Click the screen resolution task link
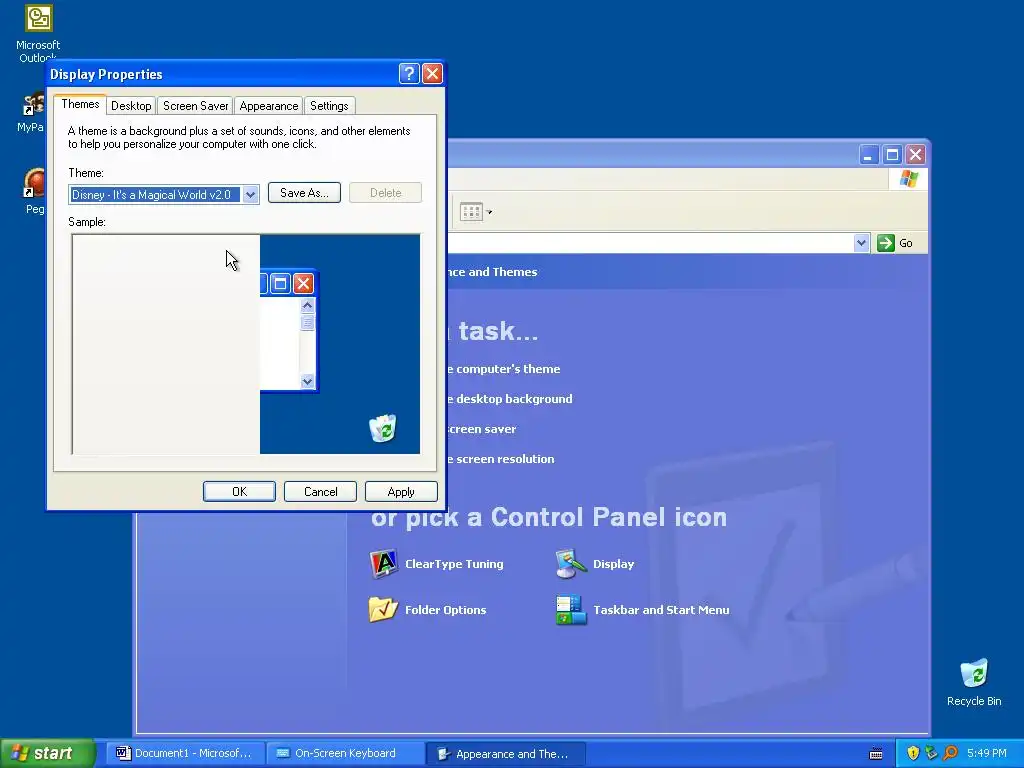 click(500, 459)
